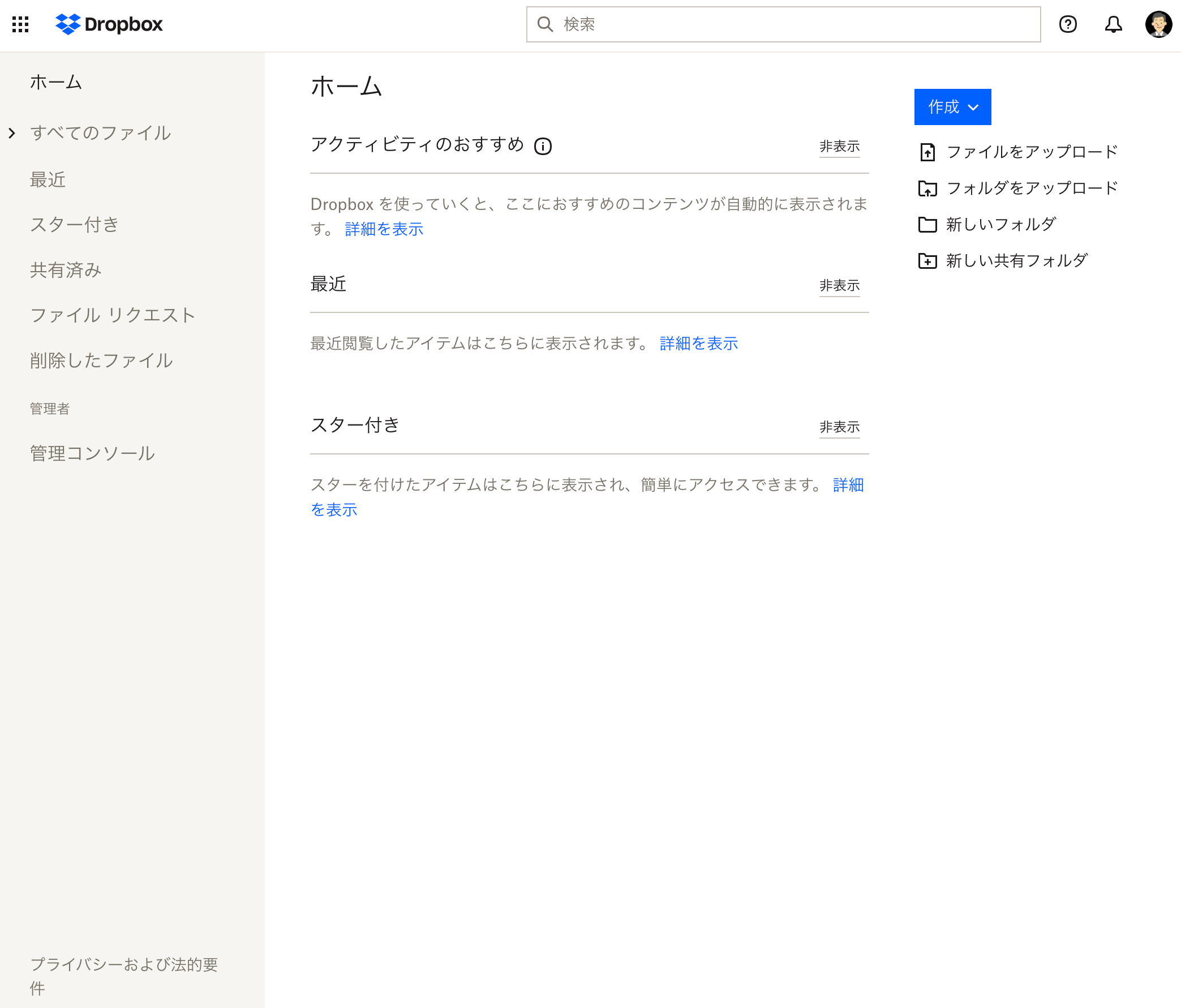Open the account avatar menu
The width and height of the screenshot is (1181, 1008).
tap(1158, 24)
